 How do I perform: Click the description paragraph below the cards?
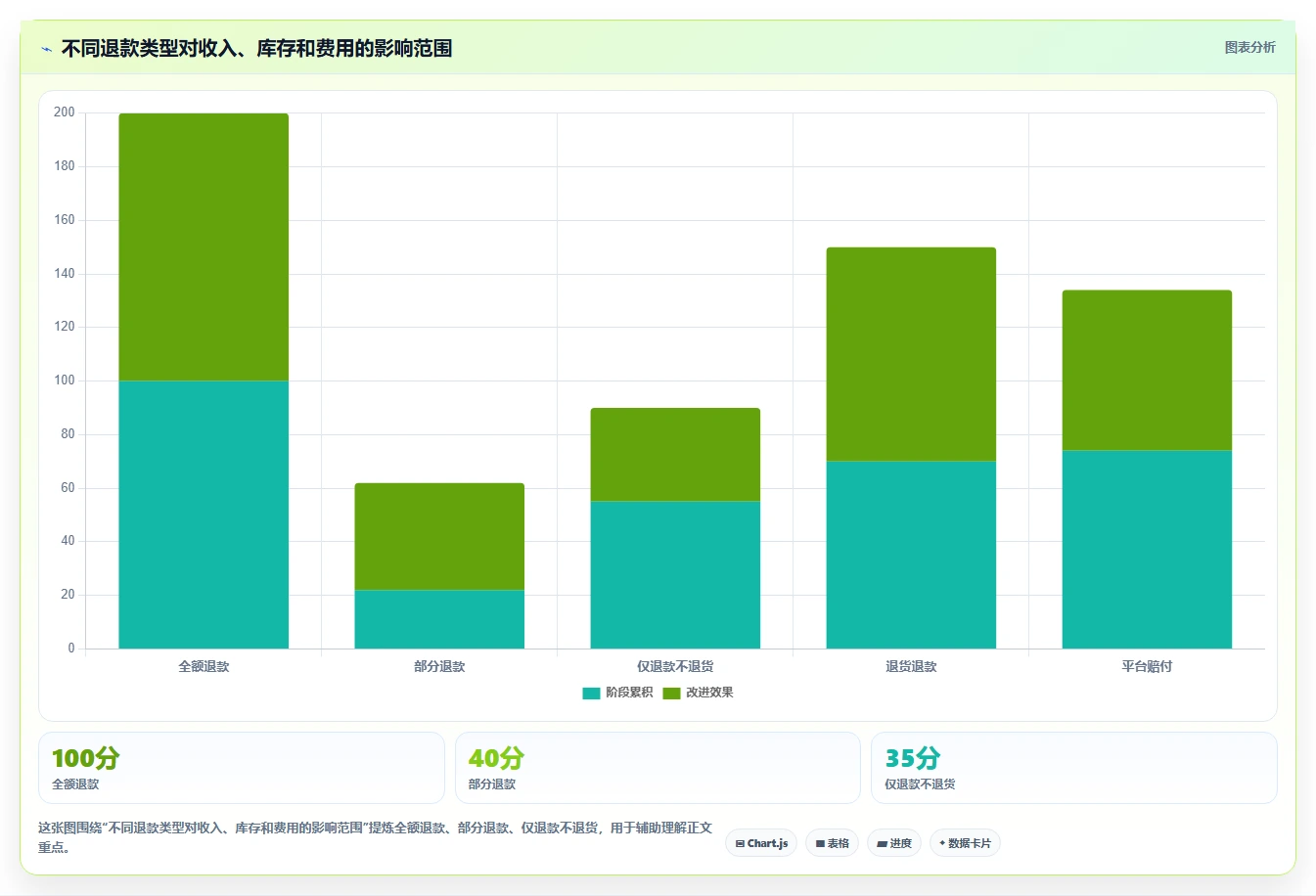pos(375,837)
